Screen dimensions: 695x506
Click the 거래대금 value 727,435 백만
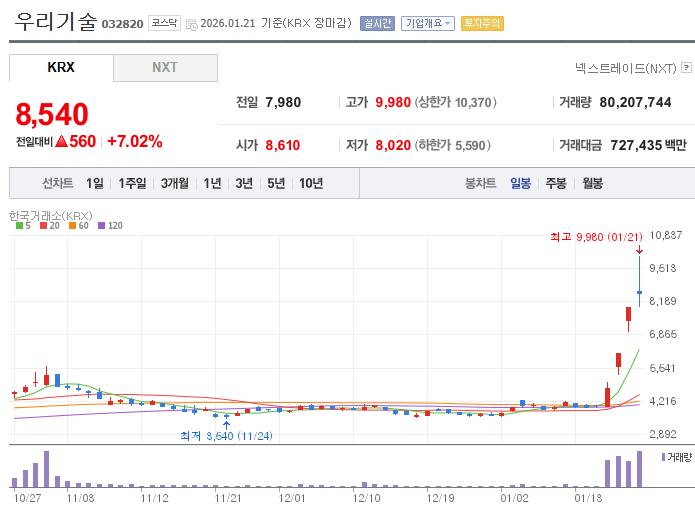[x=648, y=145]
